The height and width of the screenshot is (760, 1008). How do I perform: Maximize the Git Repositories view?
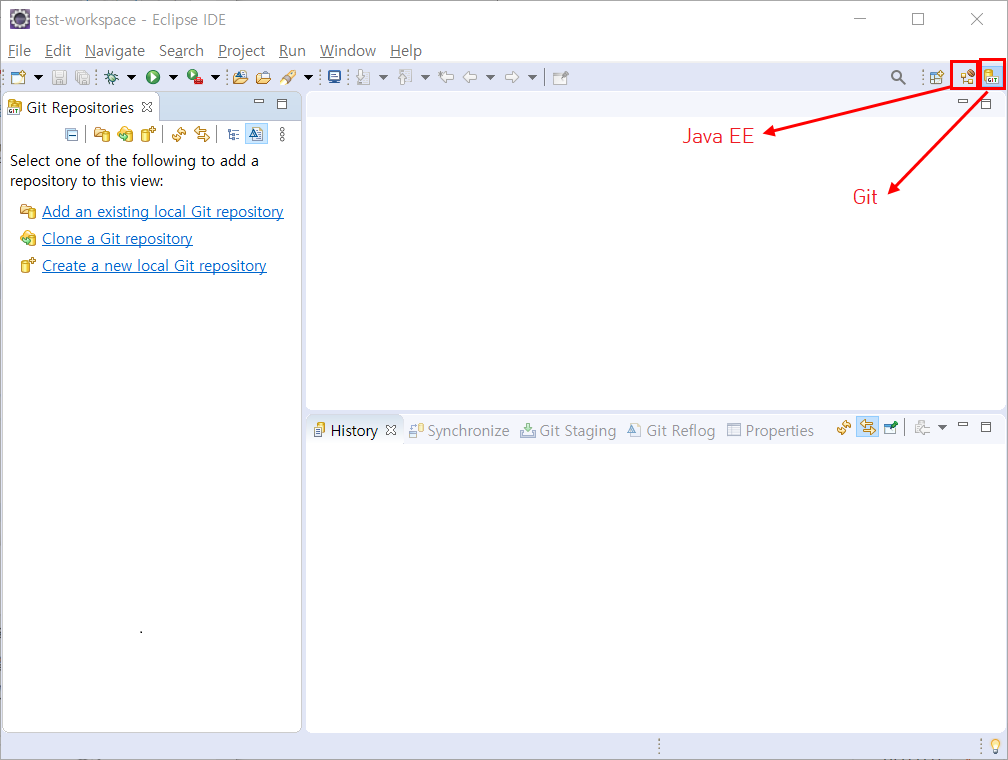(282, 104)
